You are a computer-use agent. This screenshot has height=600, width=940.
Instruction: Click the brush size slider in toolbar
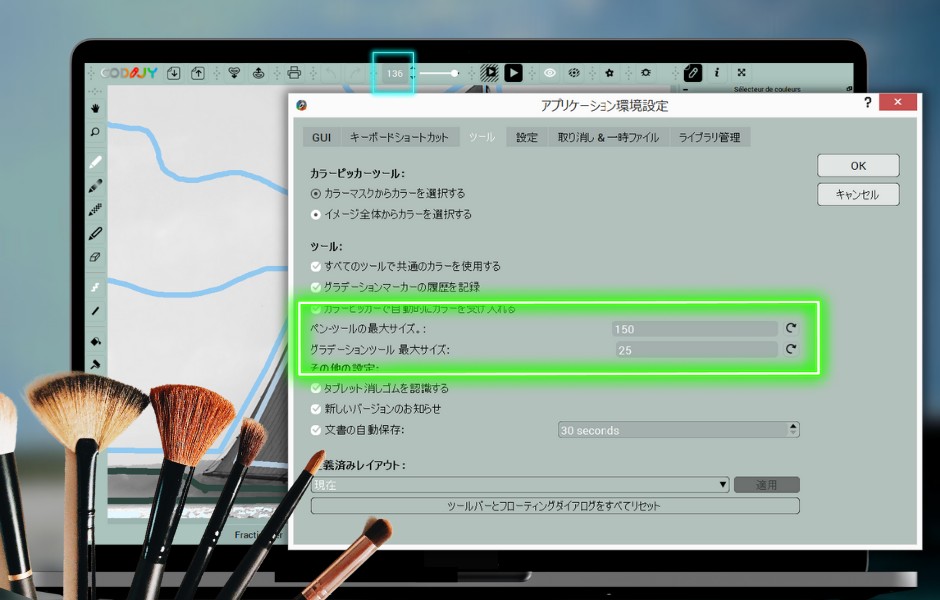[440, 73]
